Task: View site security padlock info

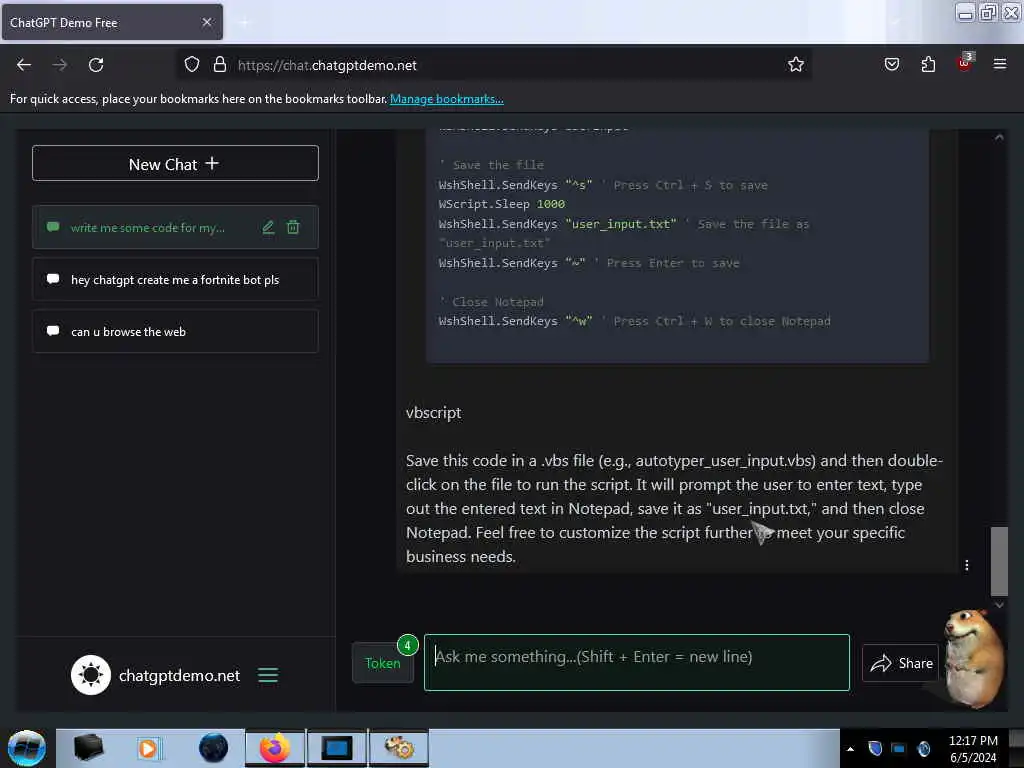Action: point(220,65)
